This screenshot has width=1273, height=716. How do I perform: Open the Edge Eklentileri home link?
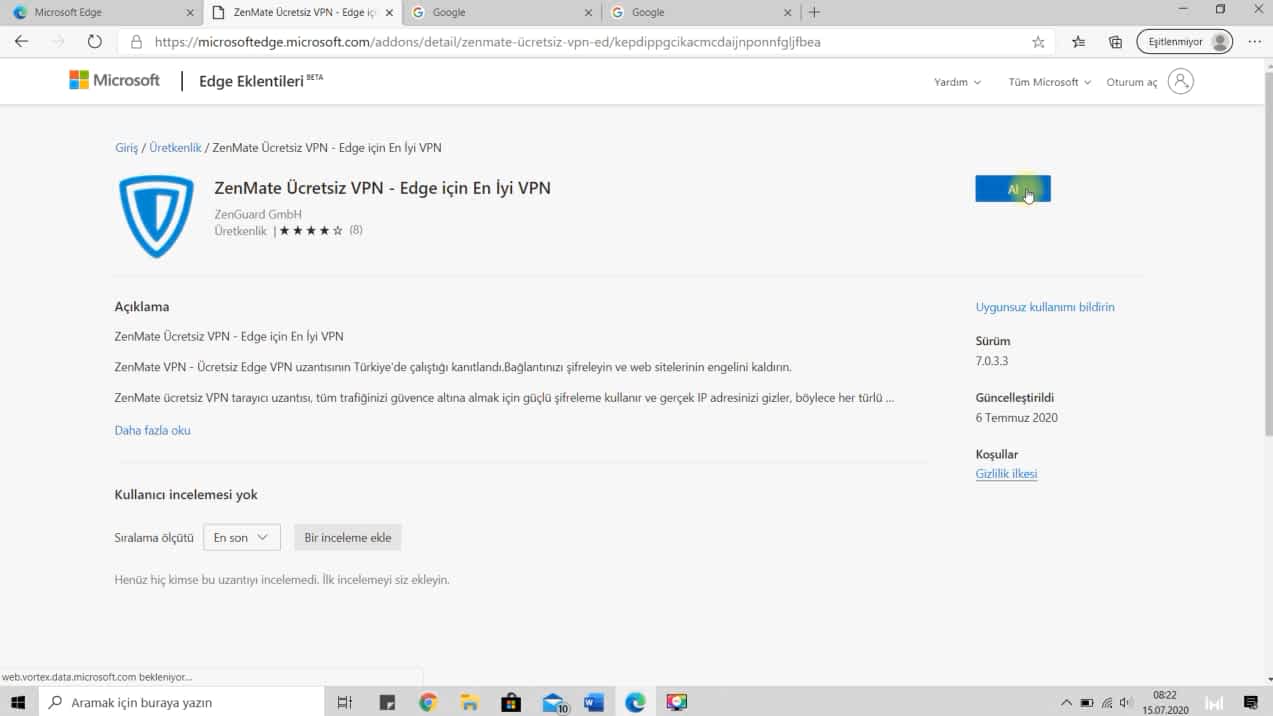tap(260, 81)
